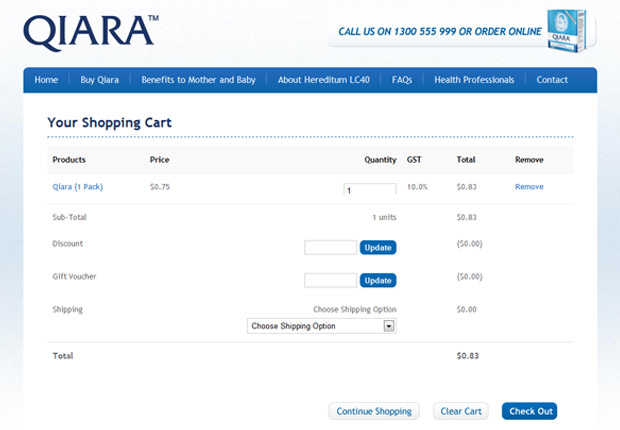Click the Qiara product box image
Viewport: 620px width, 430px height.
(567, 31)
